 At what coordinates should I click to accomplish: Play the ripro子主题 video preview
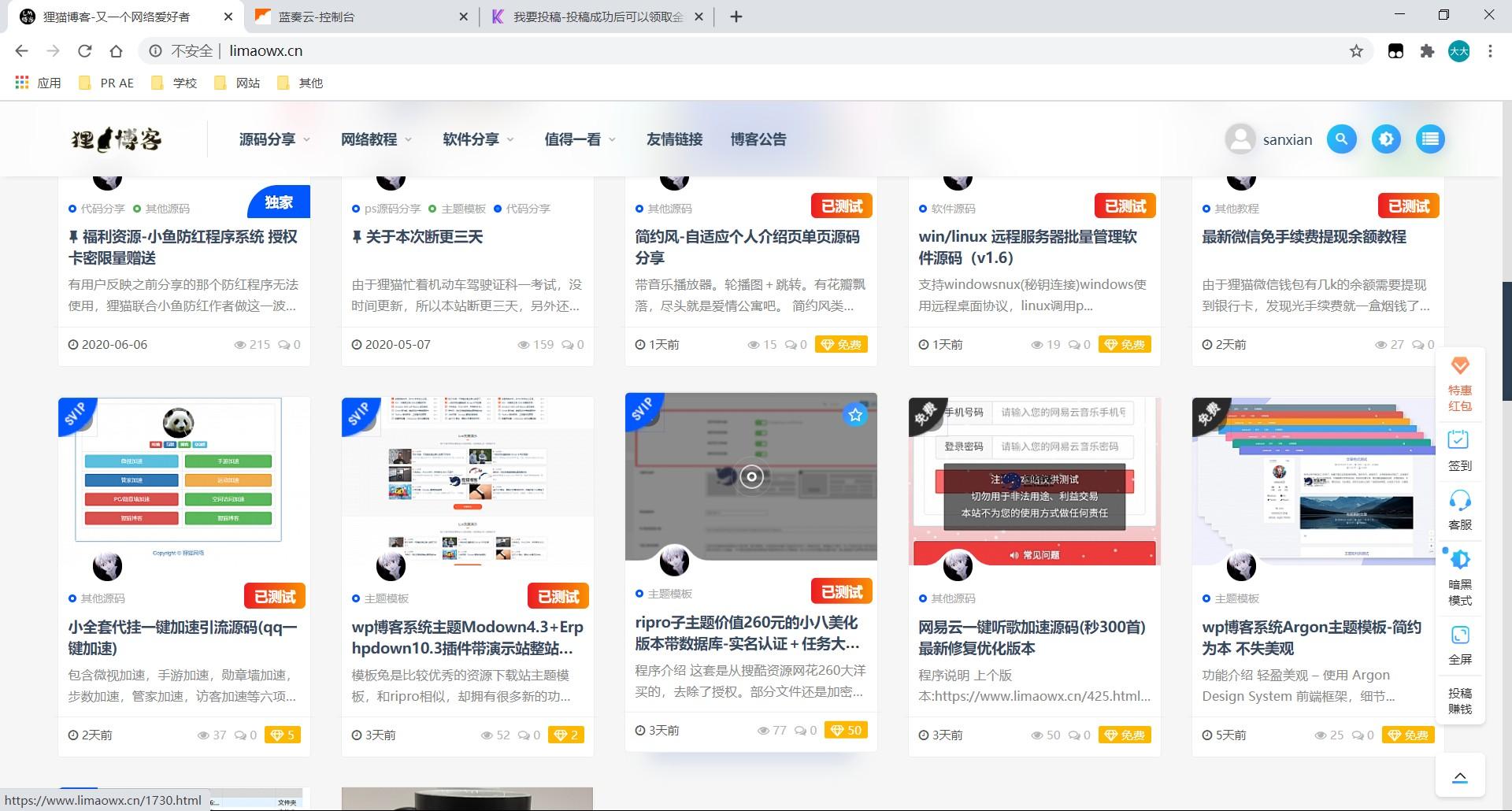point(750,476)
